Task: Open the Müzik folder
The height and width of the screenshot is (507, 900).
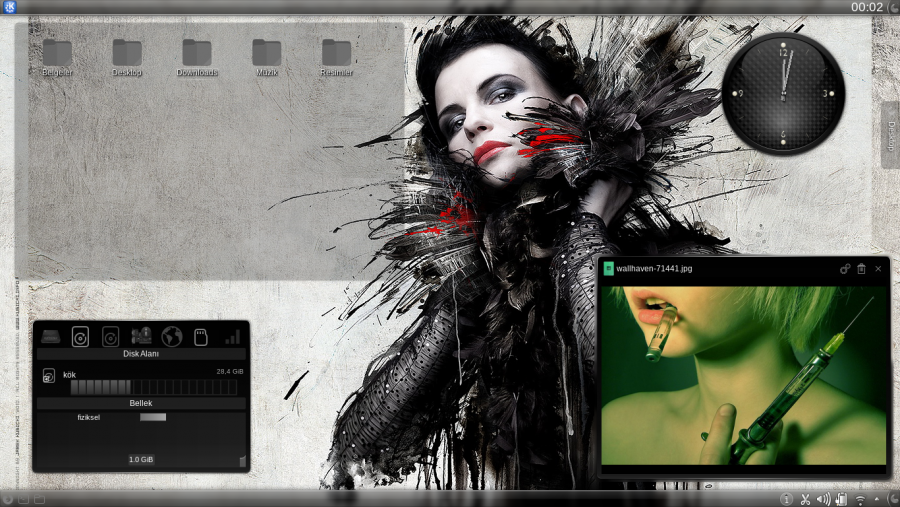Action: click(x=267, y=57)
